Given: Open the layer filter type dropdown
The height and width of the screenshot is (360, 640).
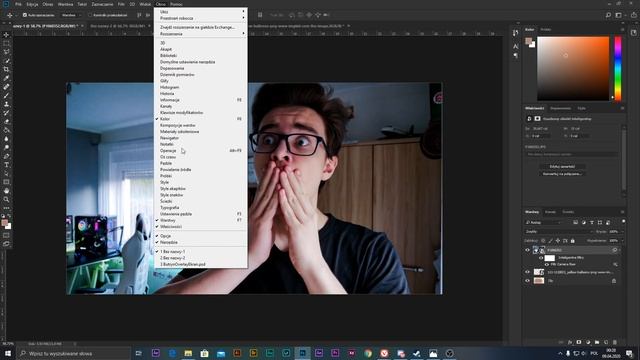Looking at the screenshot, I should (x=543, y=222).
